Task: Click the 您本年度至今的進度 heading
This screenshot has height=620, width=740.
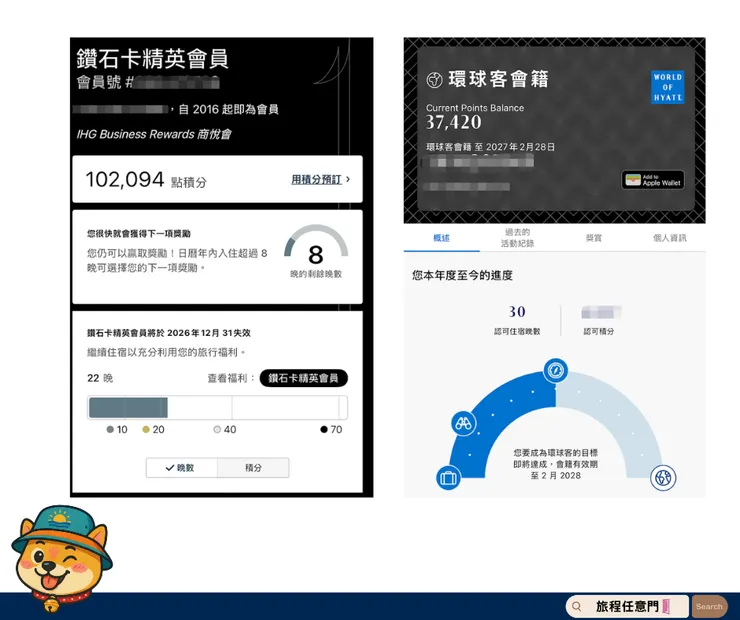Action: [x=462, y=275]
